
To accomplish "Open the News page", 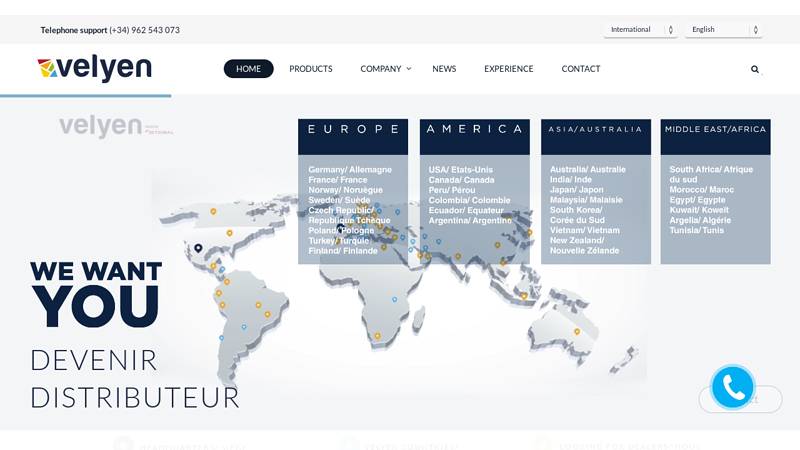I will [444, 69].
